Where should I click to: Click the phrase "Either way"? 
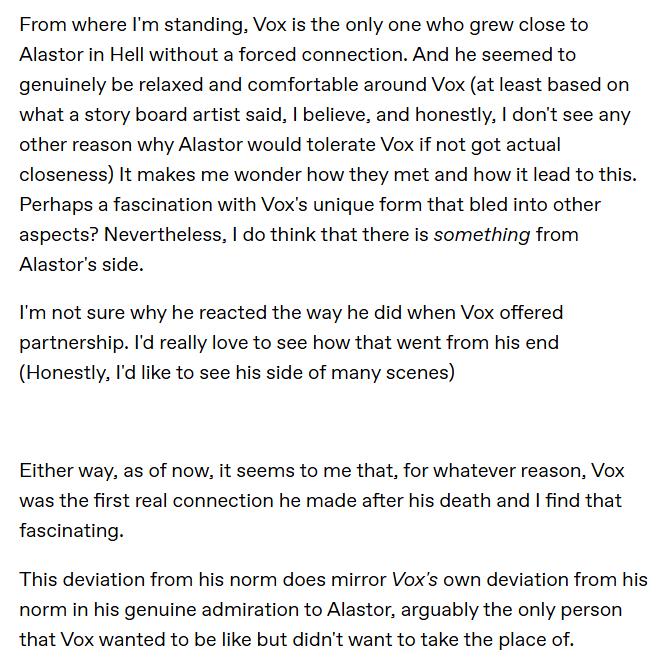tap(62, 470)
